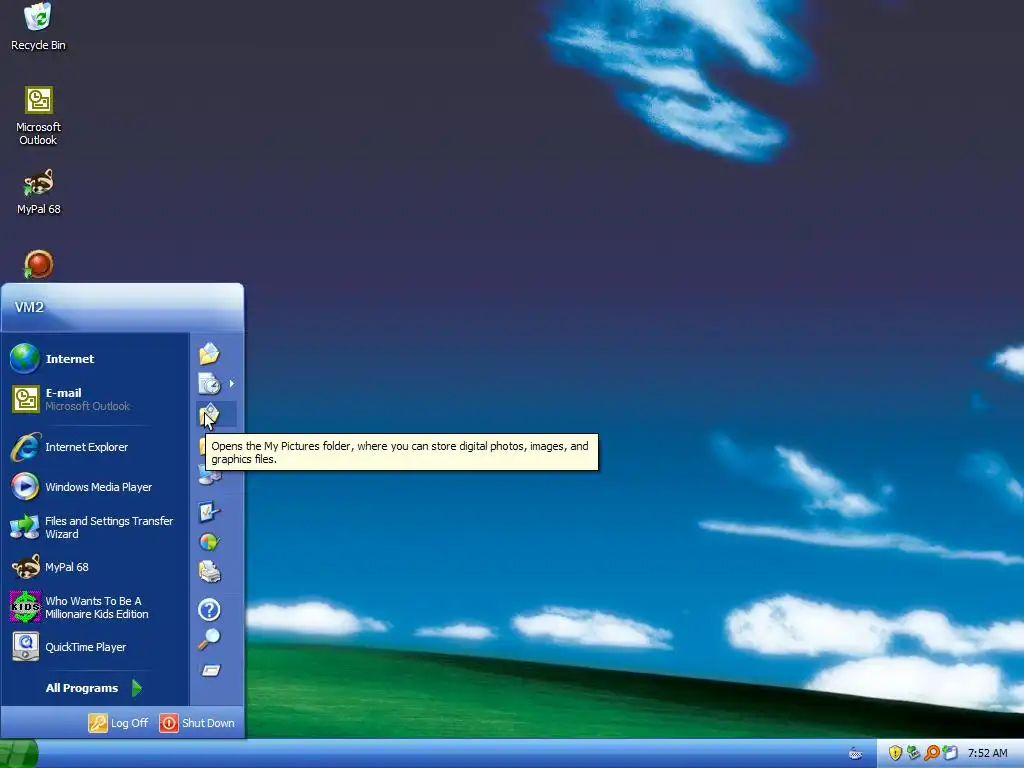Open My Recent Documents clock icon
Viewport: 1024px width, 768px height.
coord(210,384)
